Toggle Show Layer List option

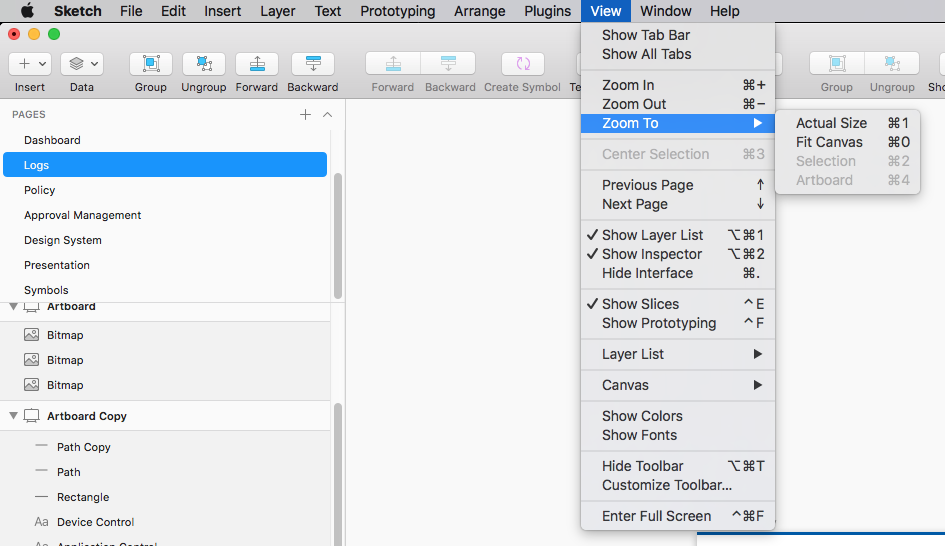coord(677,235)
